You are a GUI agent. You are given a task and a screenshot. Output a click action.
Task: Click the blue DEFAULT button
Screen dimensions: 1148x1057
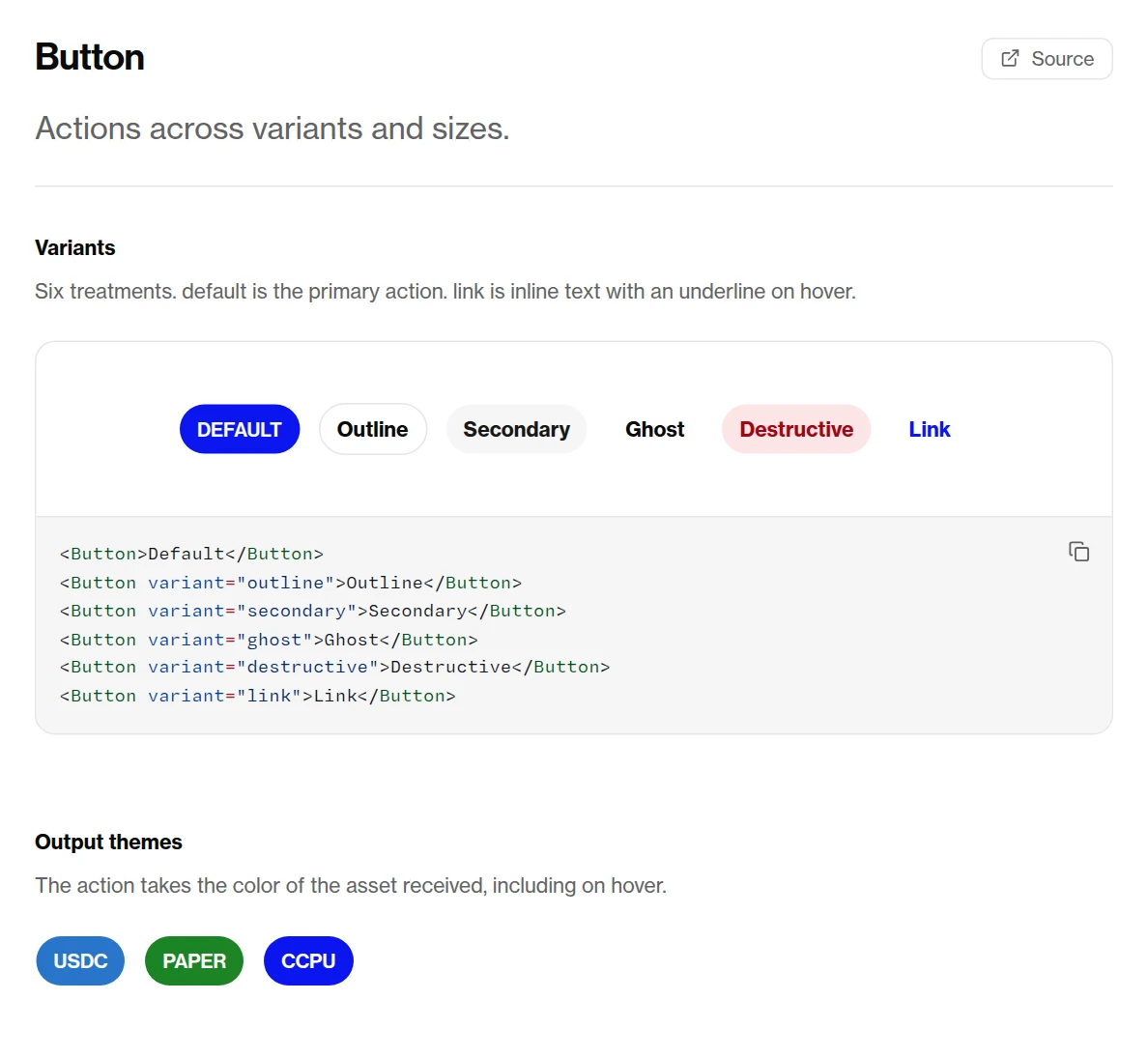coord(240,429)
